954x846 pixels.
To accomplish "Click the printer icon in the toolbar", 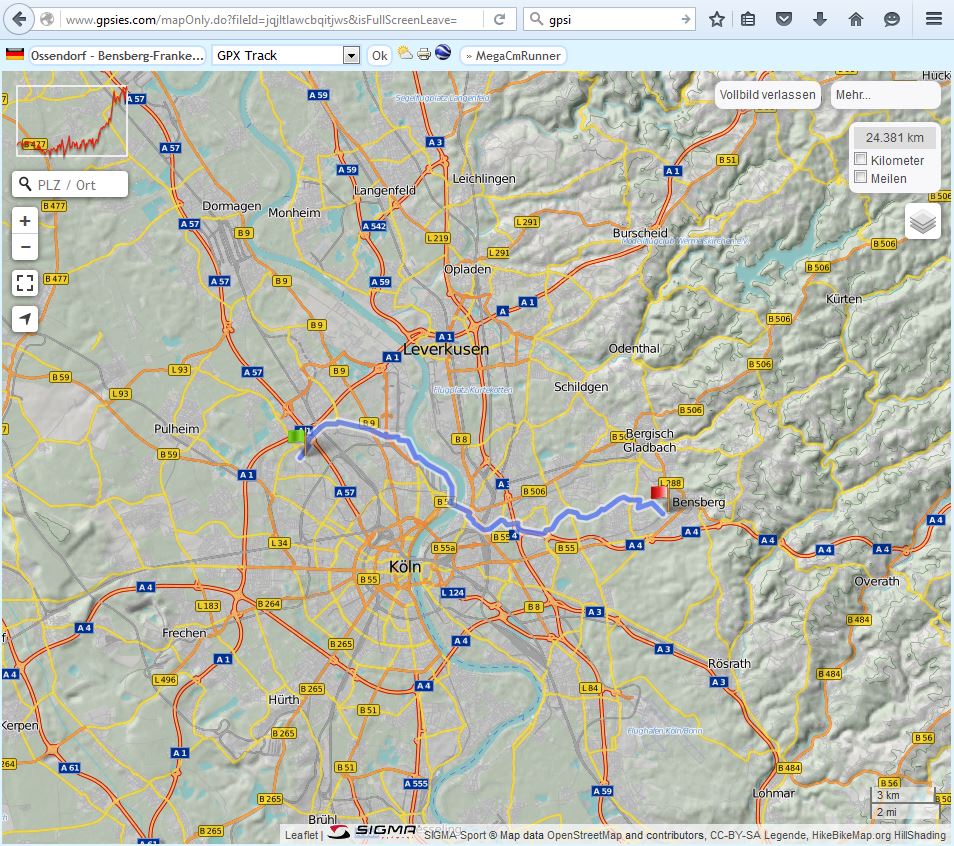I will pos(424,54).
